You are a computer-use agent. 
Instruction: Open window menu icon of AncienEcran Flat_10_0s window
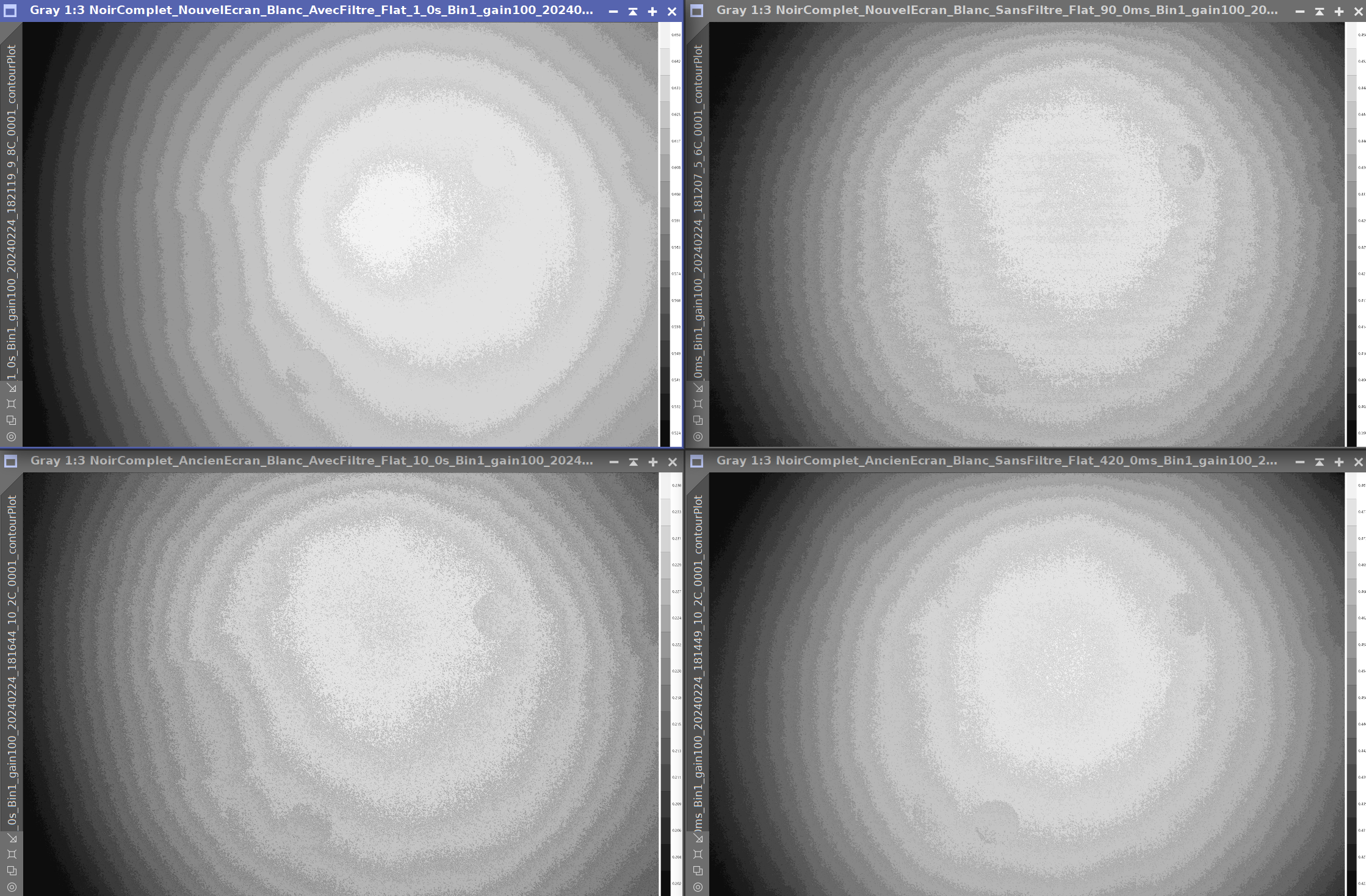point(10,461)
